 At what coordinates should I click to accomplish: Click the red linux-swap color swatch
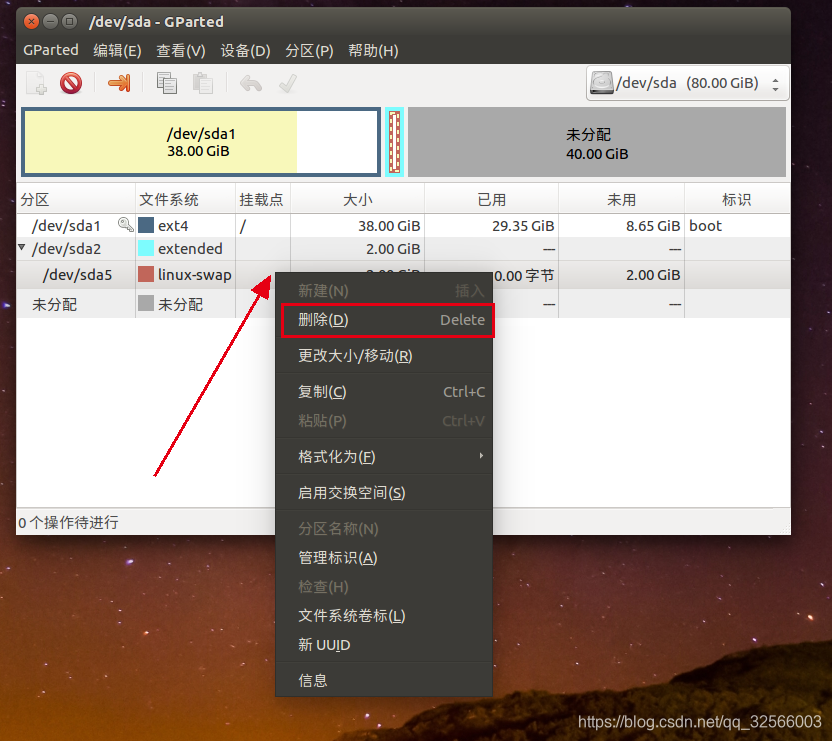(146, 274)
